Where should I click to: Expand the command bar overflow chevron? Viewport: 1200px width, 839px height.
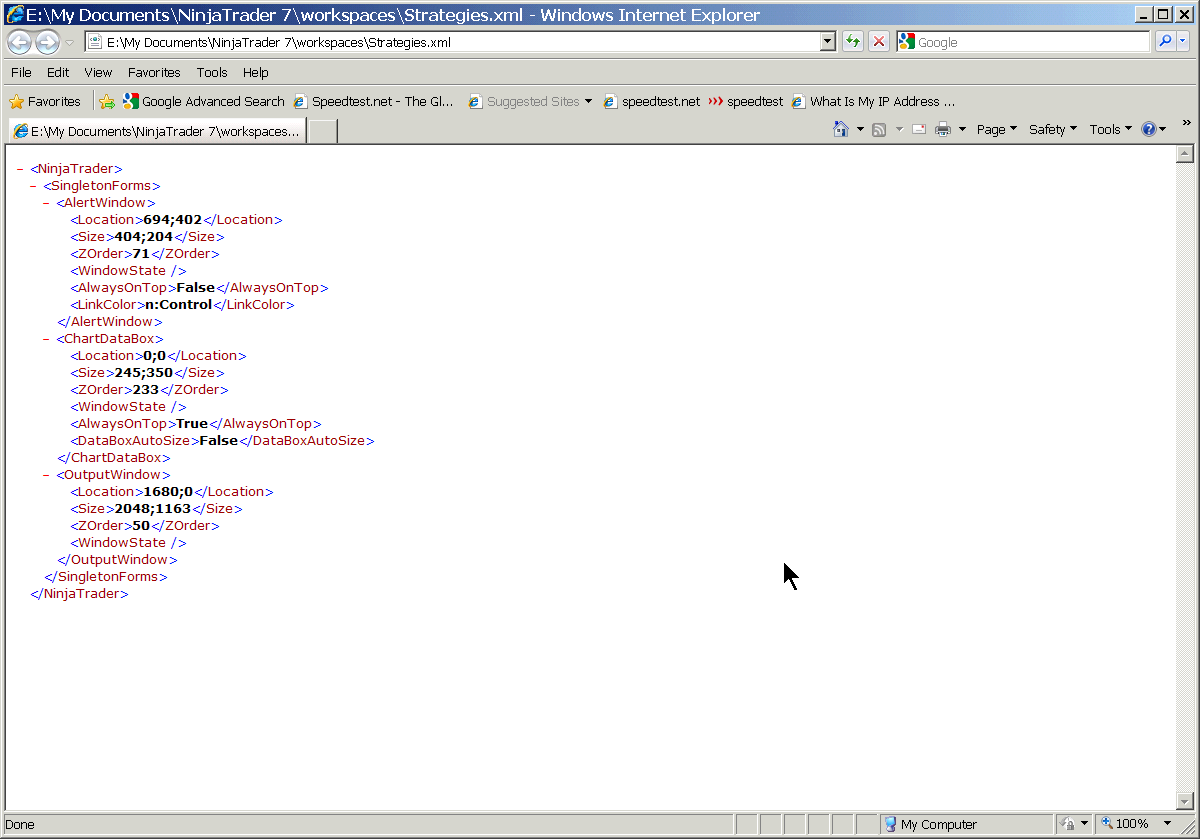[1187, 122]
